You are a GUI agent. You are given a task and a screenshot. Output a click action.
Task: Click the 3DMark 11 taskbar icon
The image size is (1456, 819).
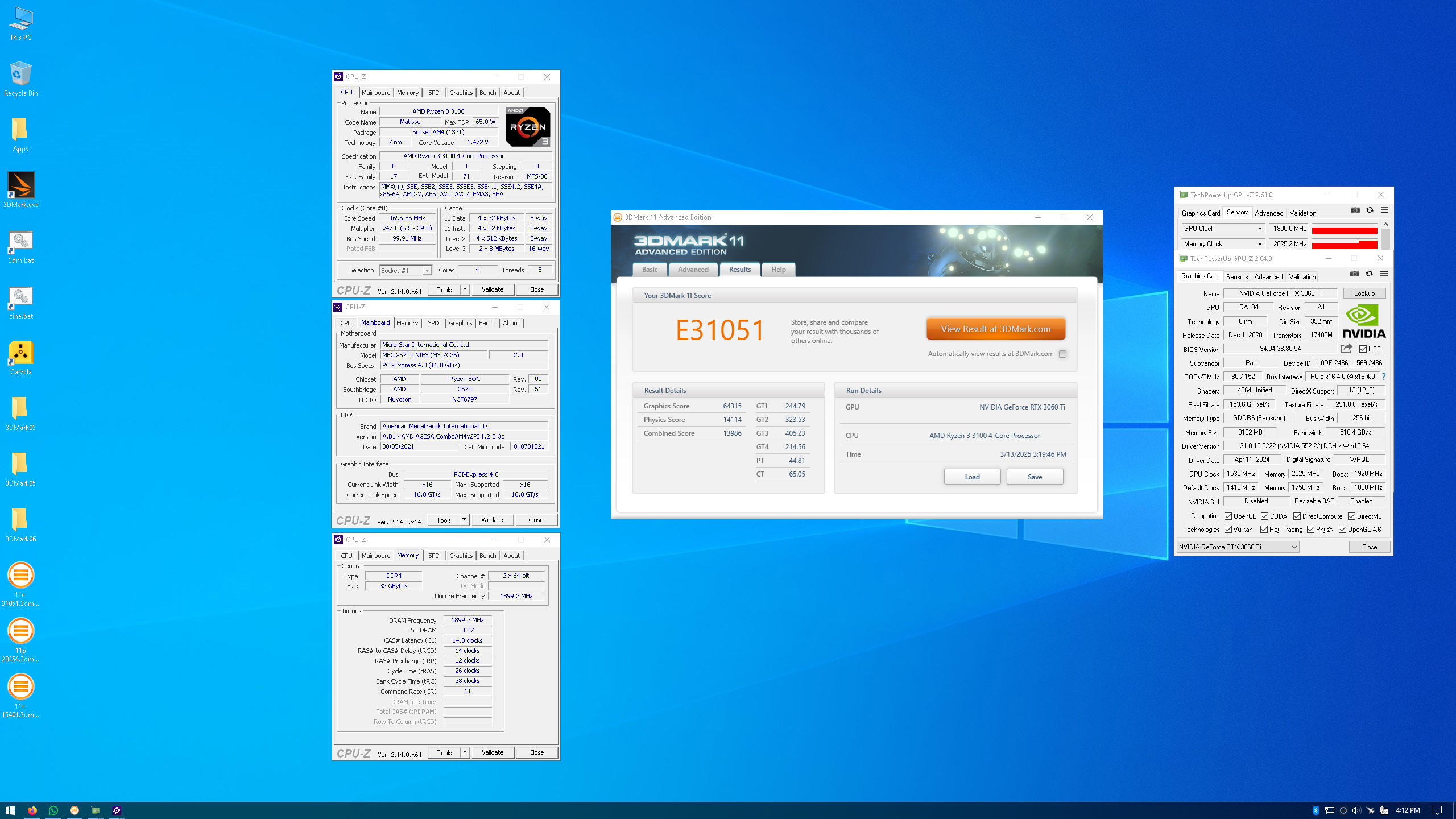[x=75, y=810]
